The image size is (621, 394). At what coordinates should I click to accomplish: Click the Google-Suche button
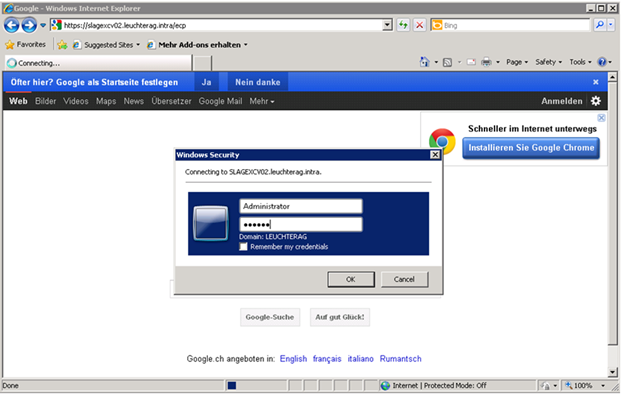tap(270, 317)
